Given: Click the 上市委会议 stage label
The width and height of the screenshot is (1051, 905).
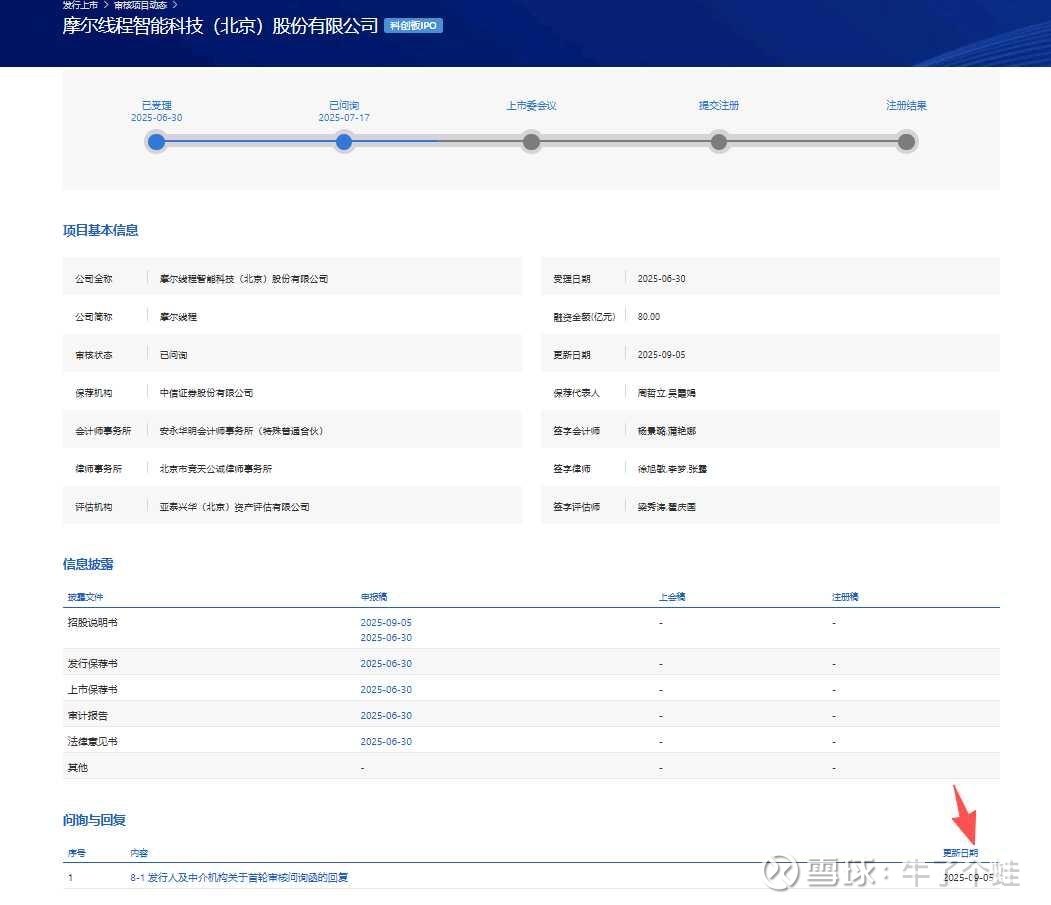Looking at the screenshot, I should (531, 105).
